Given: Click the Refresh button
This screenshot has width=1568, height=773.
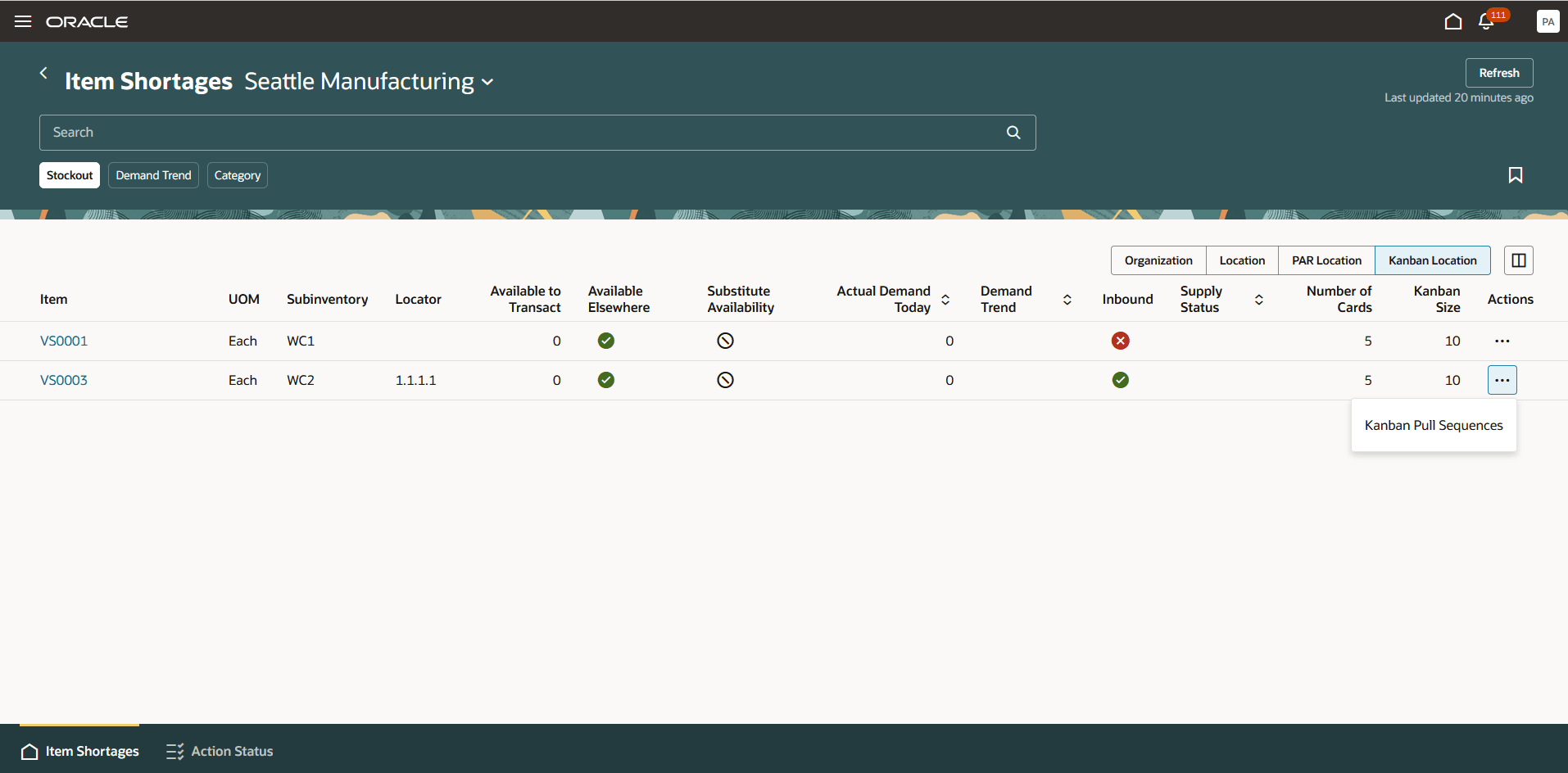Looking at the screenshot, I should (x=1498, y=72).
